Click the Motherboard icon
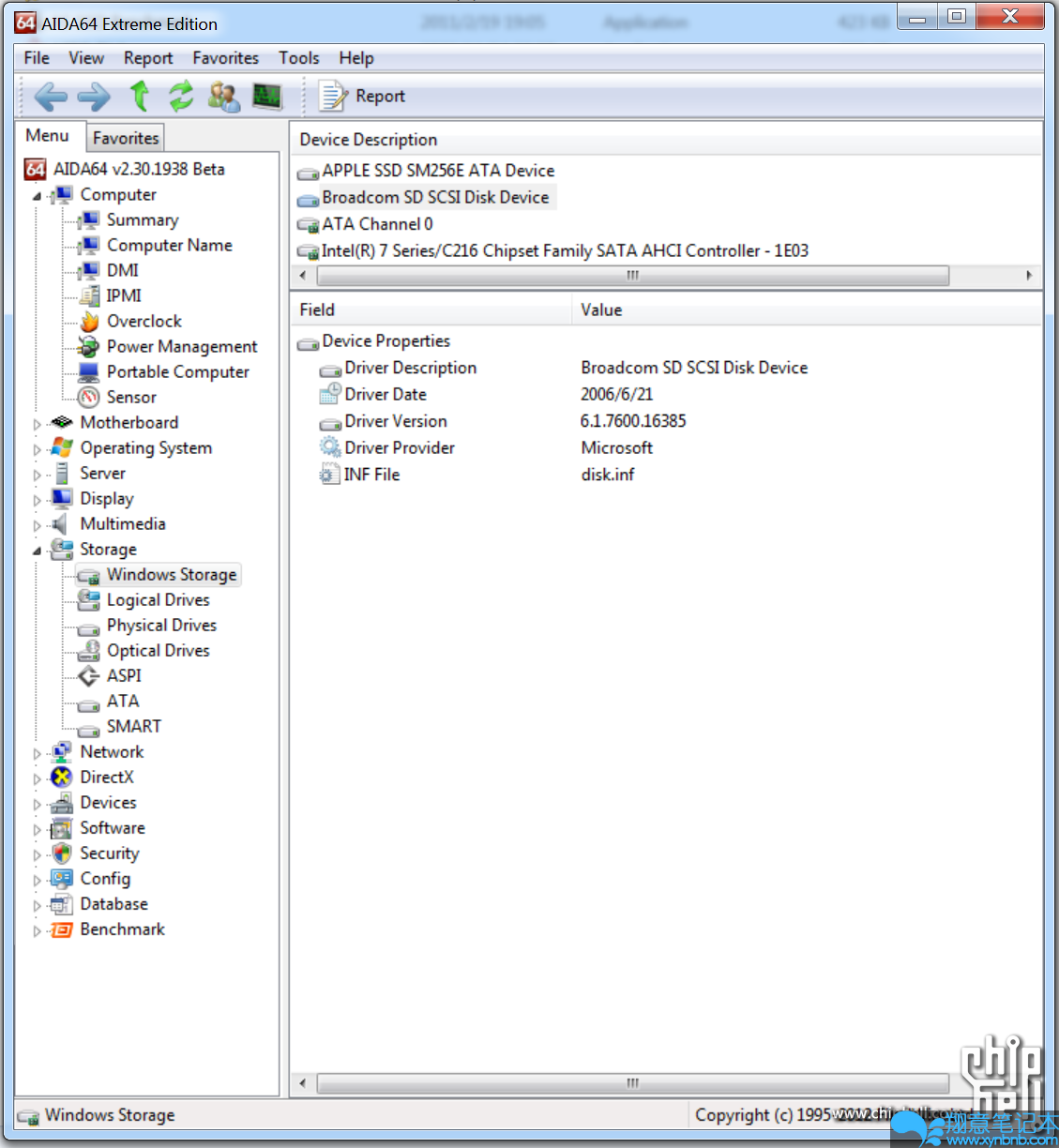 62,423
